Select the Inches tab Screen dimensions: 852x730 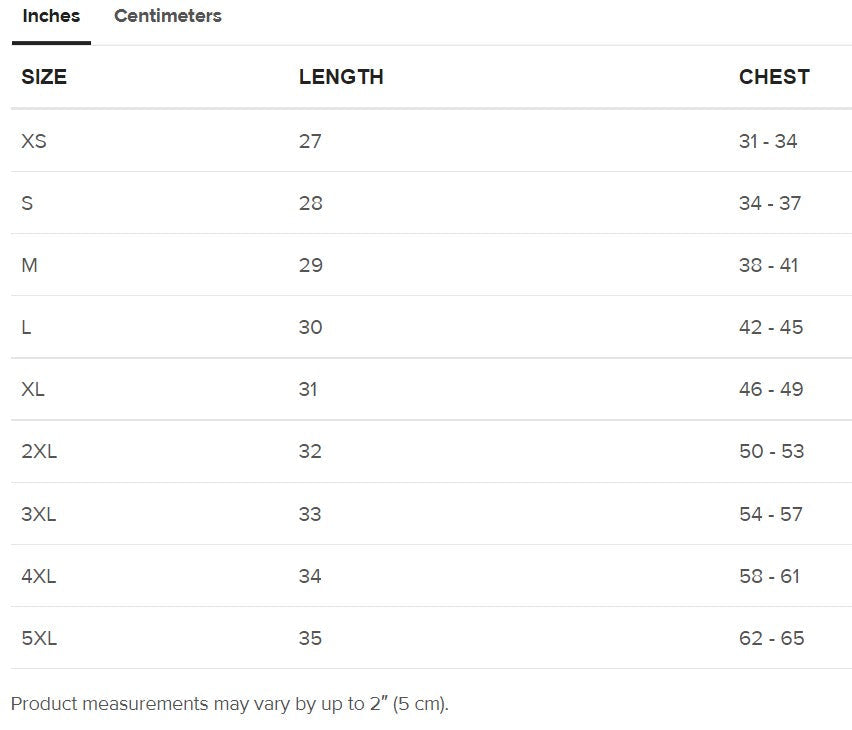pyautogui.click(x=51, y=16)
